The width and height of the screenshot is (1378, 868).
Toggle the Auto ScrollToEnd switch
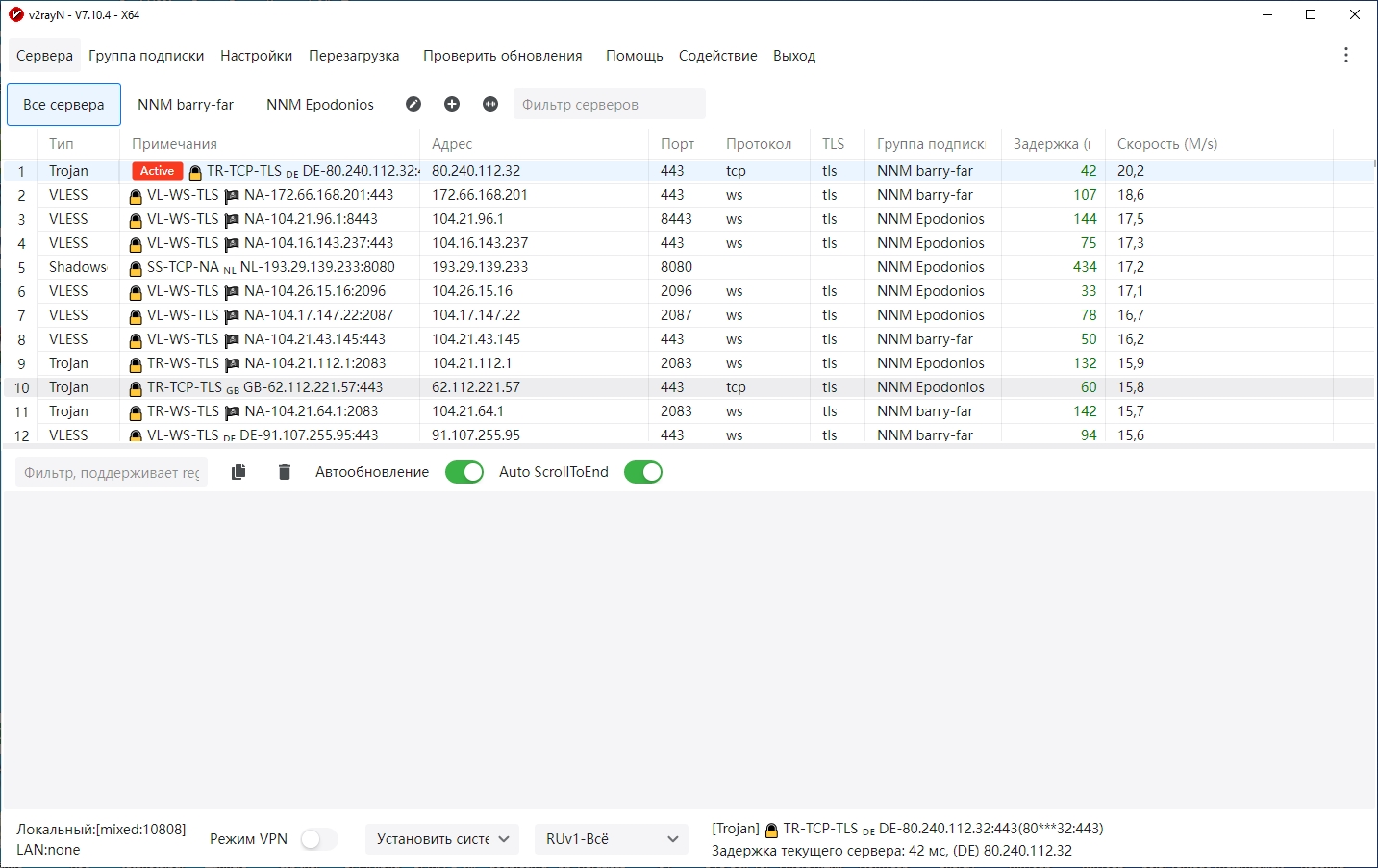pos(643,472)
